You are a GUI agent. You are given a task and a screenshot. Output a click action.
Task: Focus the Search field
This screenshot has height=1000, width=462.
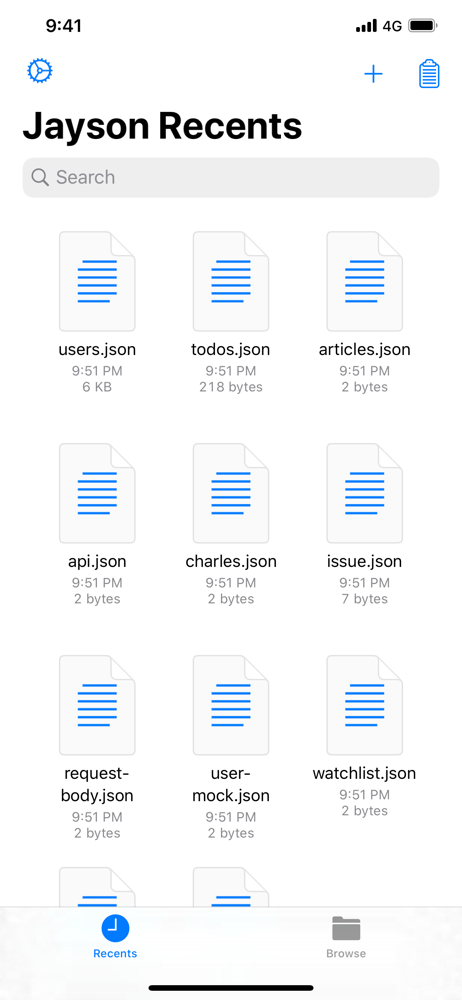[231, 177]
